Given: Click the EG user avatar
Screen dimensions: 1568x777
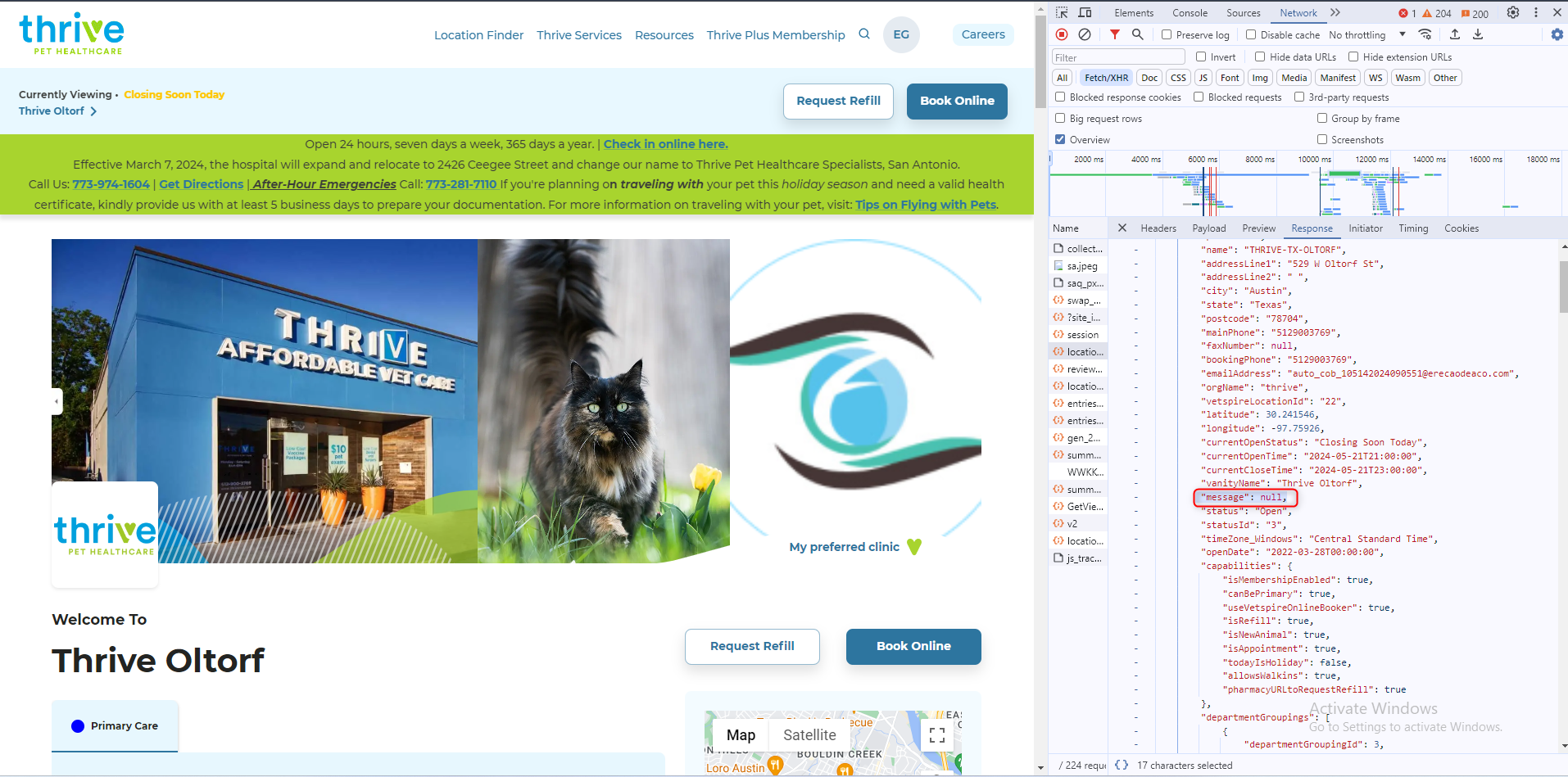Looking at the screenshot, I should pos(901,34).
